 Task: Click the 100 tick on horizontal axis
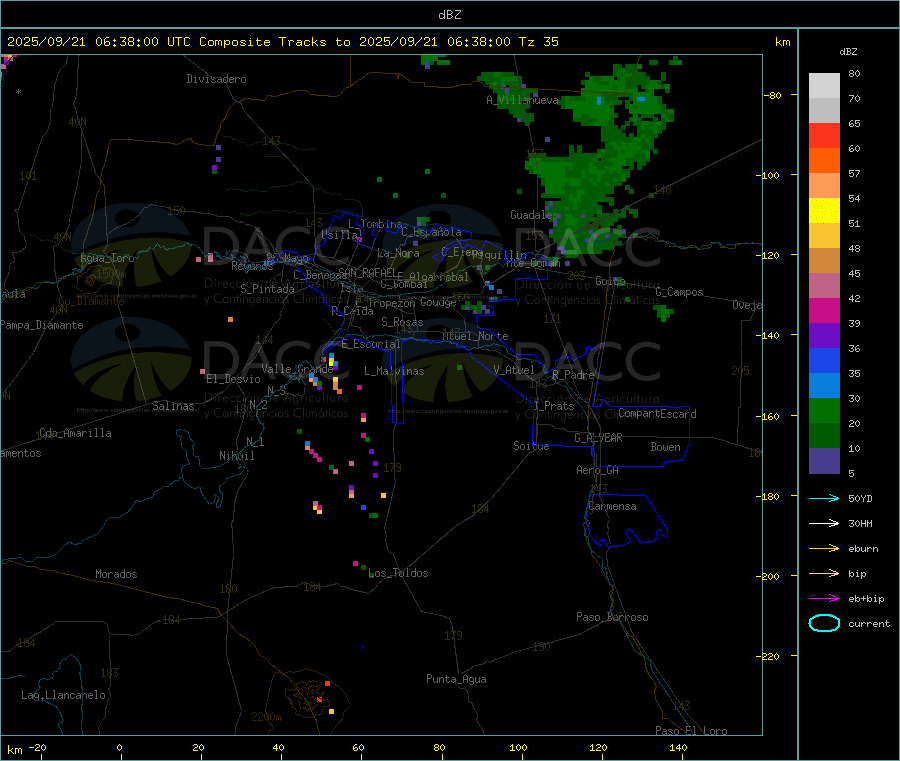pyautogui.click(x=518, y=747)
